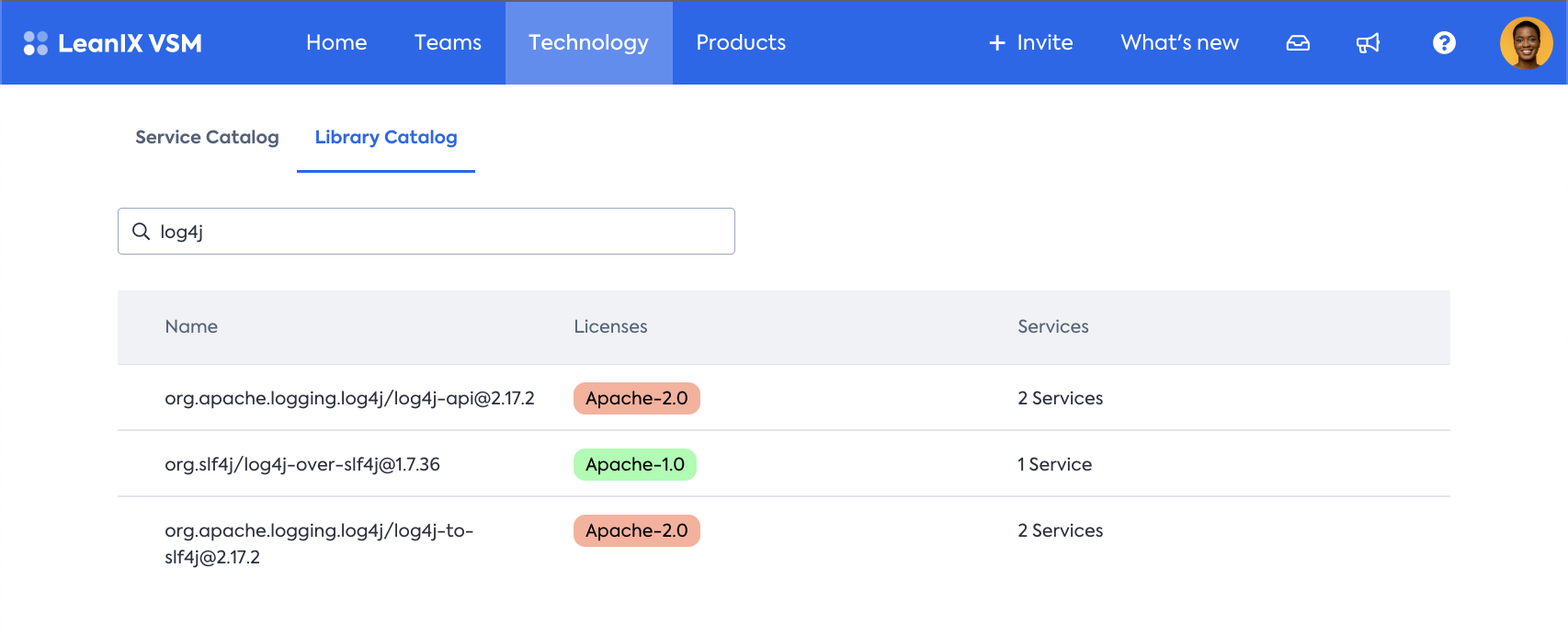Select the Technology menu item
The image size is (1568, 636).
tap(588, 43)
